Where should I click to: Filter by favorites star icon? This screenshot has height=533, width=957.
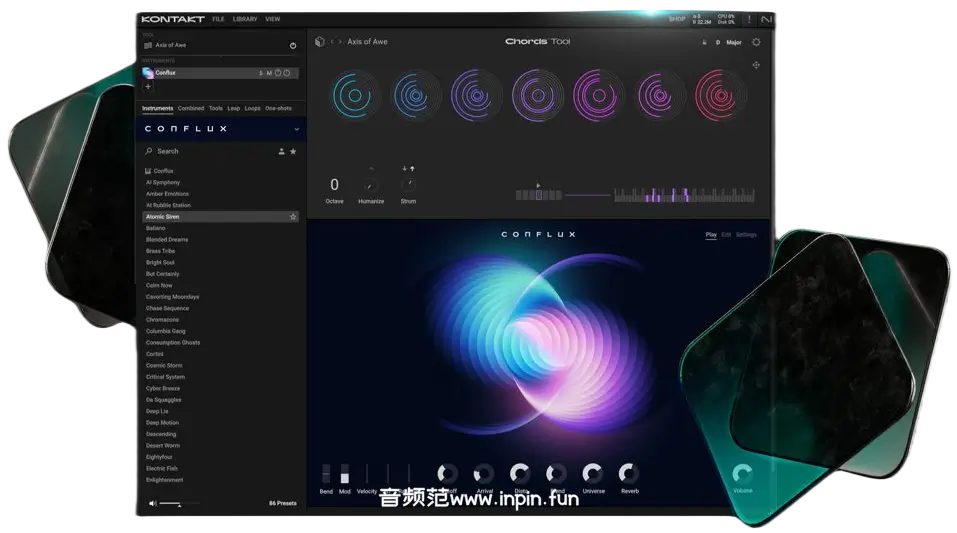click(x=293, y=151)
